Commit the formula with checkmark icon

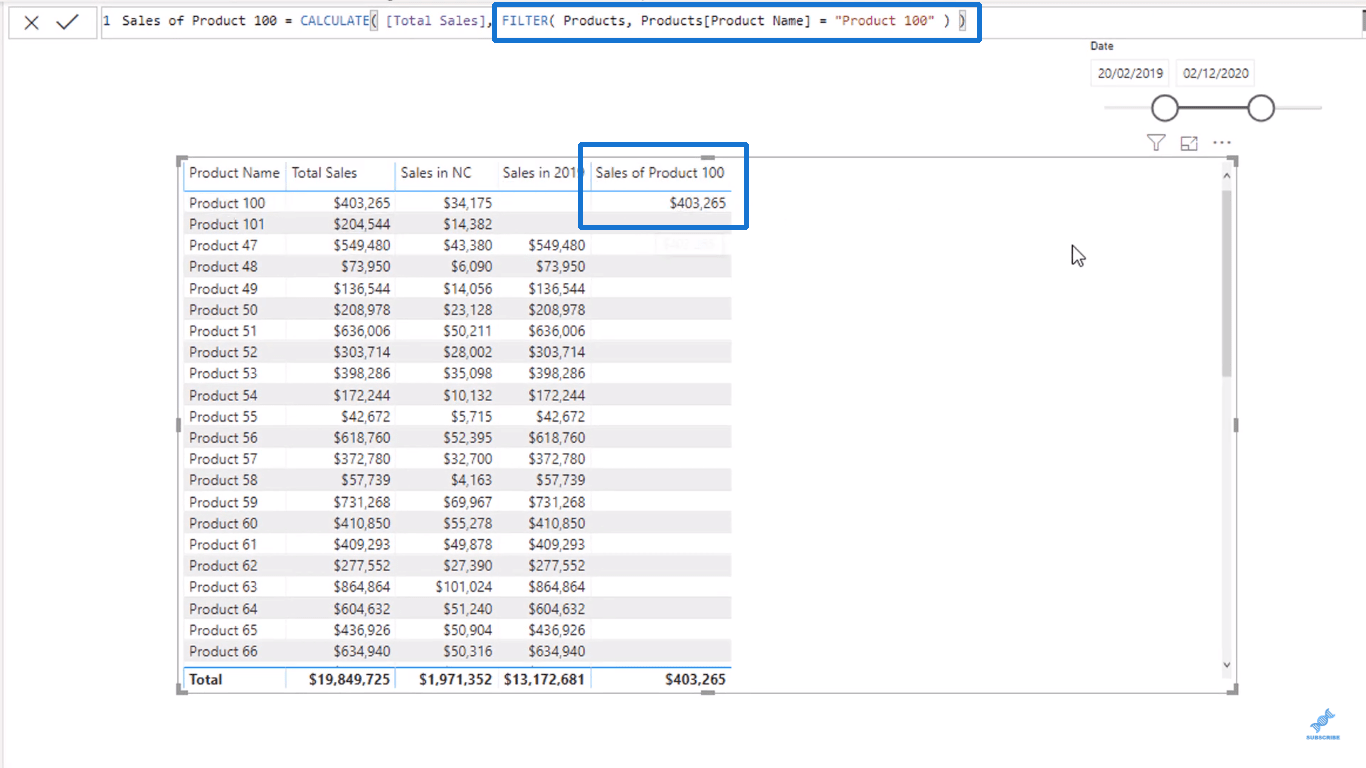(x=67, y=22)
